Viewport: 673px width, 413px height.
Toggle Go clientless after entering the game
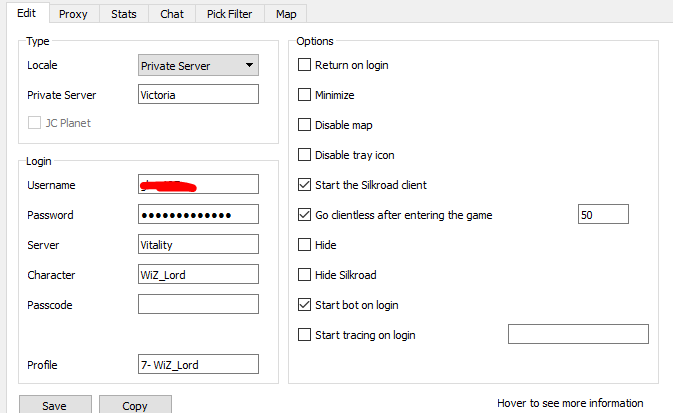pos(305,215)
